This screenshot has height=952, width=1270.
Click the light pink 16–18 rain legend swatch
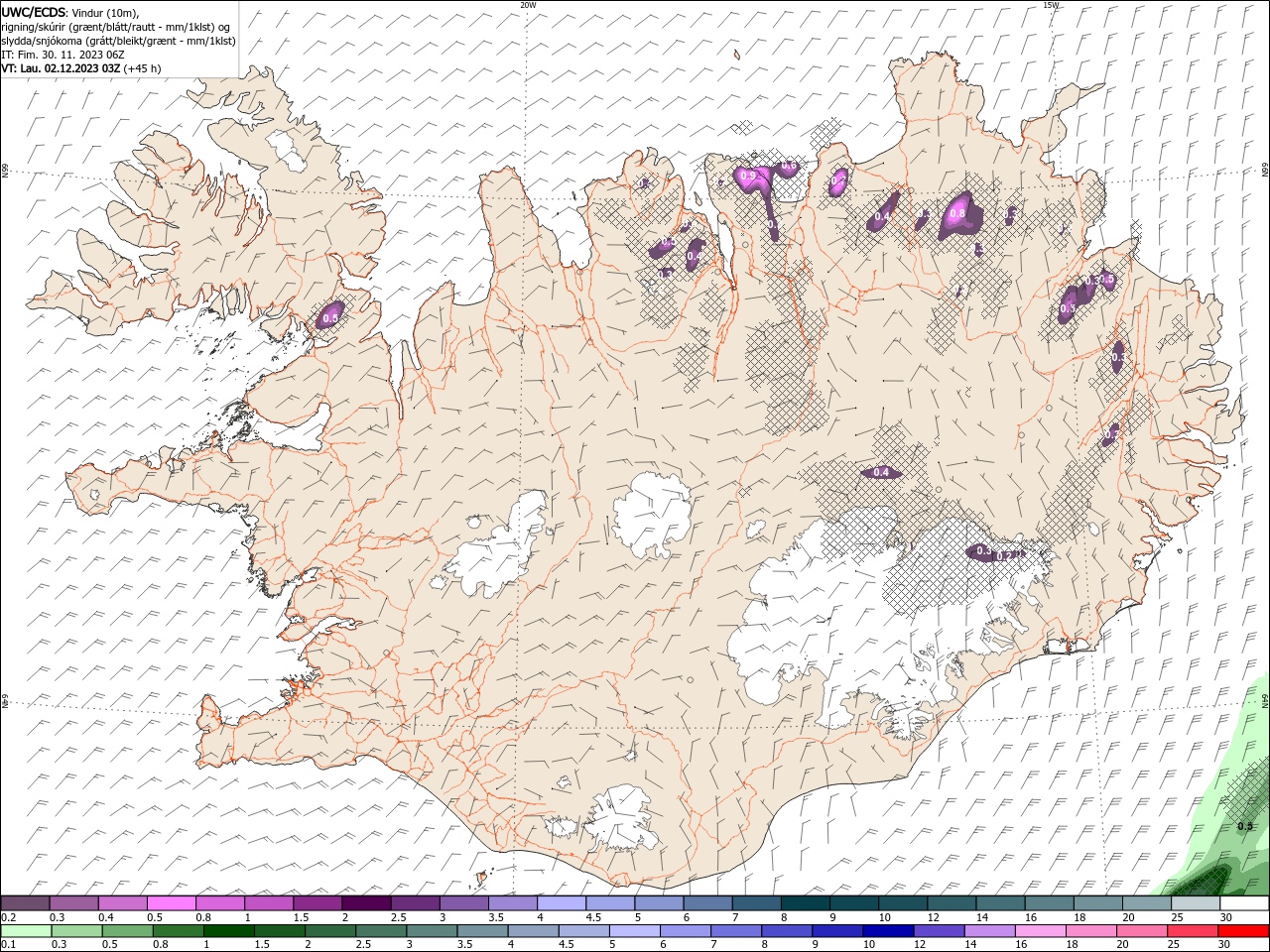pyautogui.click(x=1040, y=930)
